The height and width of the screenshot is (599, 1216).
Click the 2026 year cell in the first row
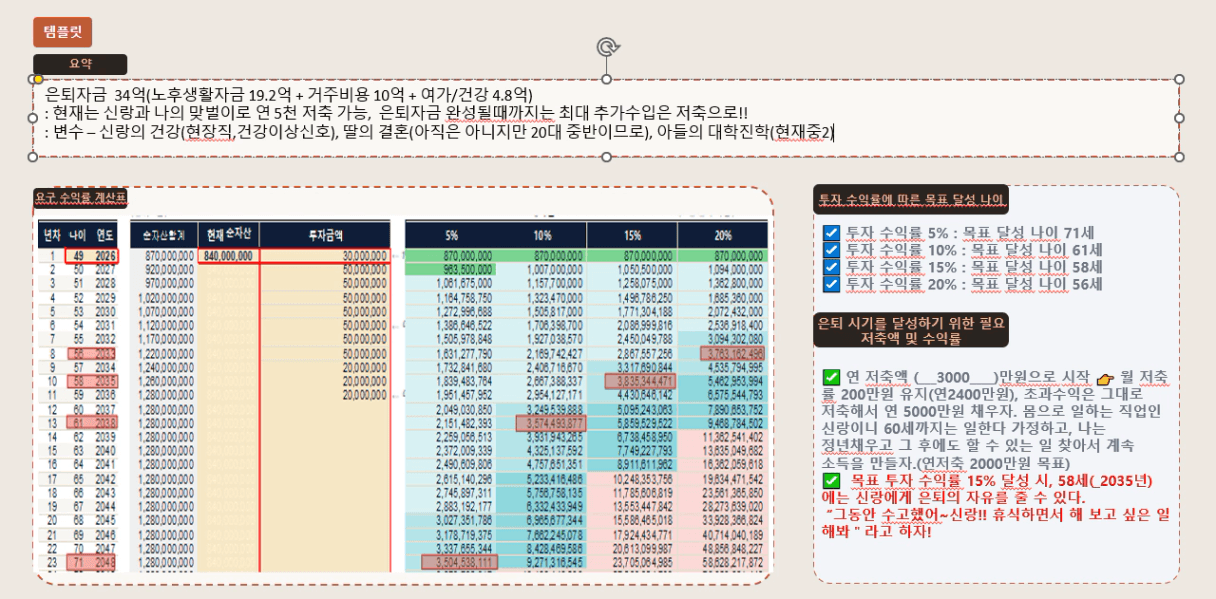(x=106, y=256)
